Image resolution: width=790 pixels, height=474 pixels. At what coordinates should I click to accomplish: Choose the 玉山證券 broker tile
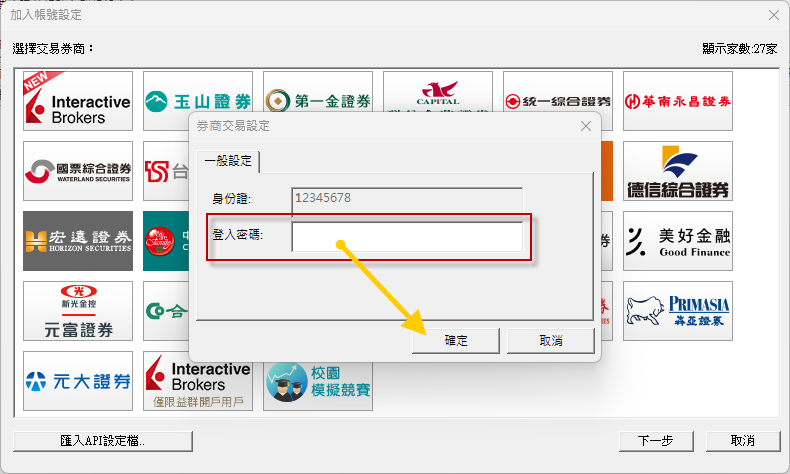click(x=198, y=101)
